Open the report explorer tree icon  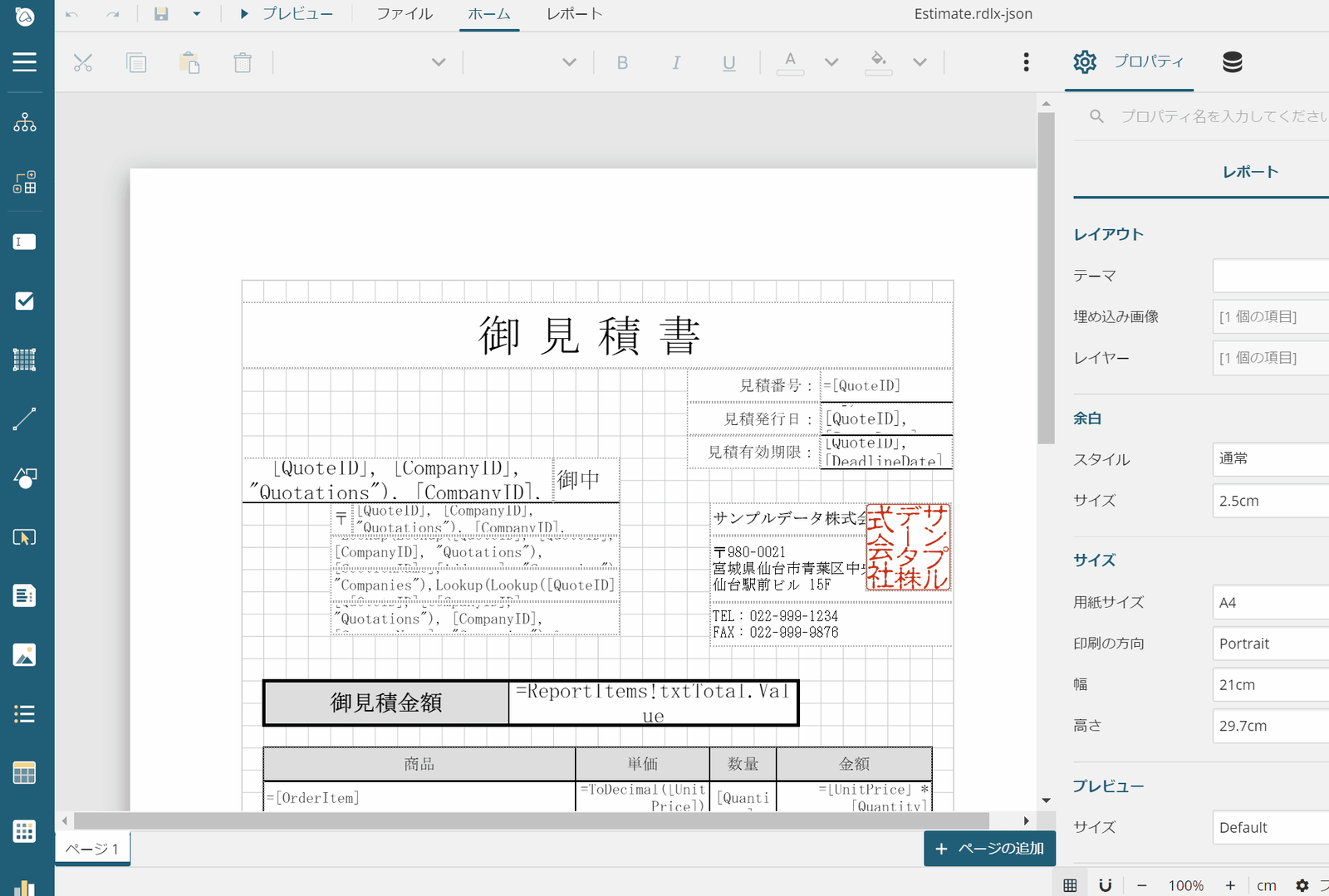click(x=25, y=123)
